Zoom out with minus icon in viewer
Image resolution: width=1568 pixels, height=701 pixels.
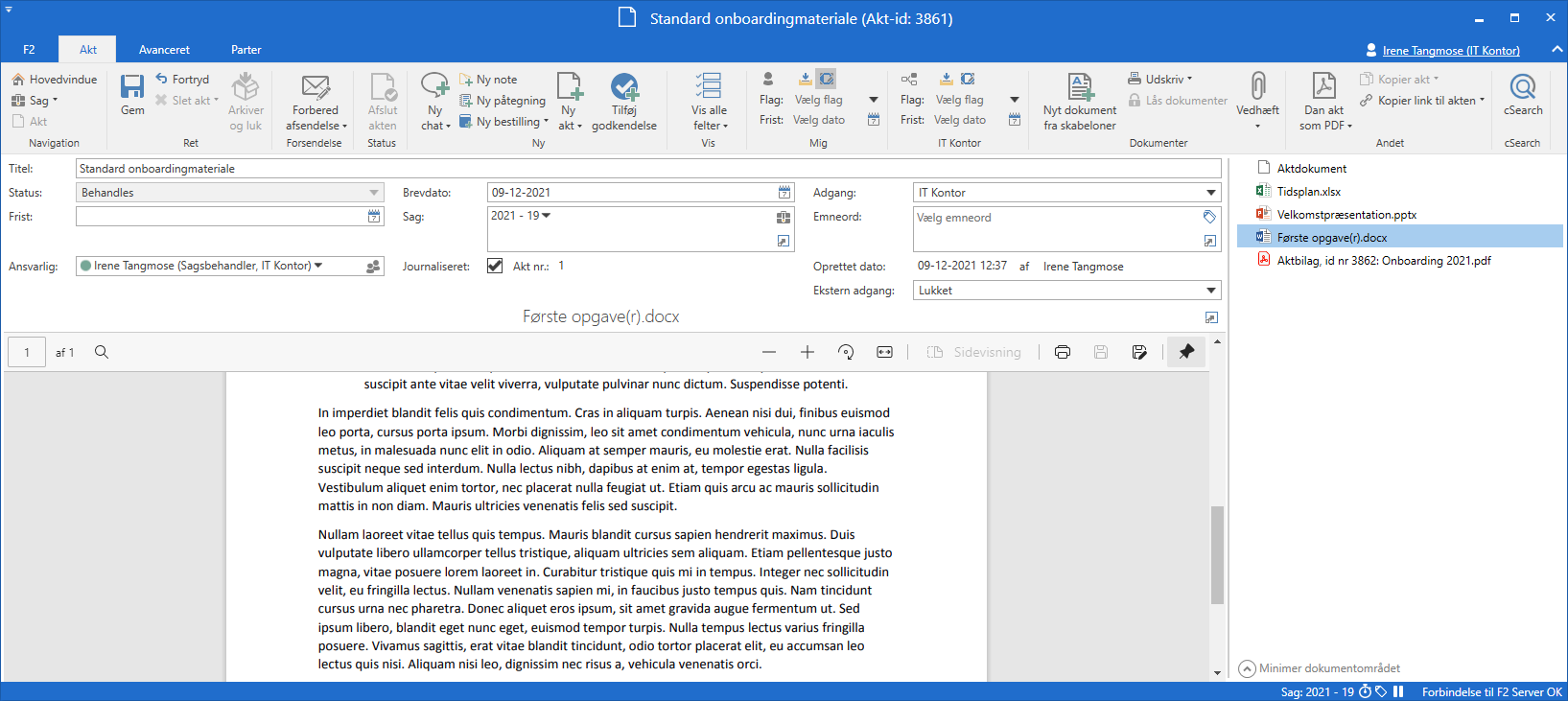coord(769,352)
